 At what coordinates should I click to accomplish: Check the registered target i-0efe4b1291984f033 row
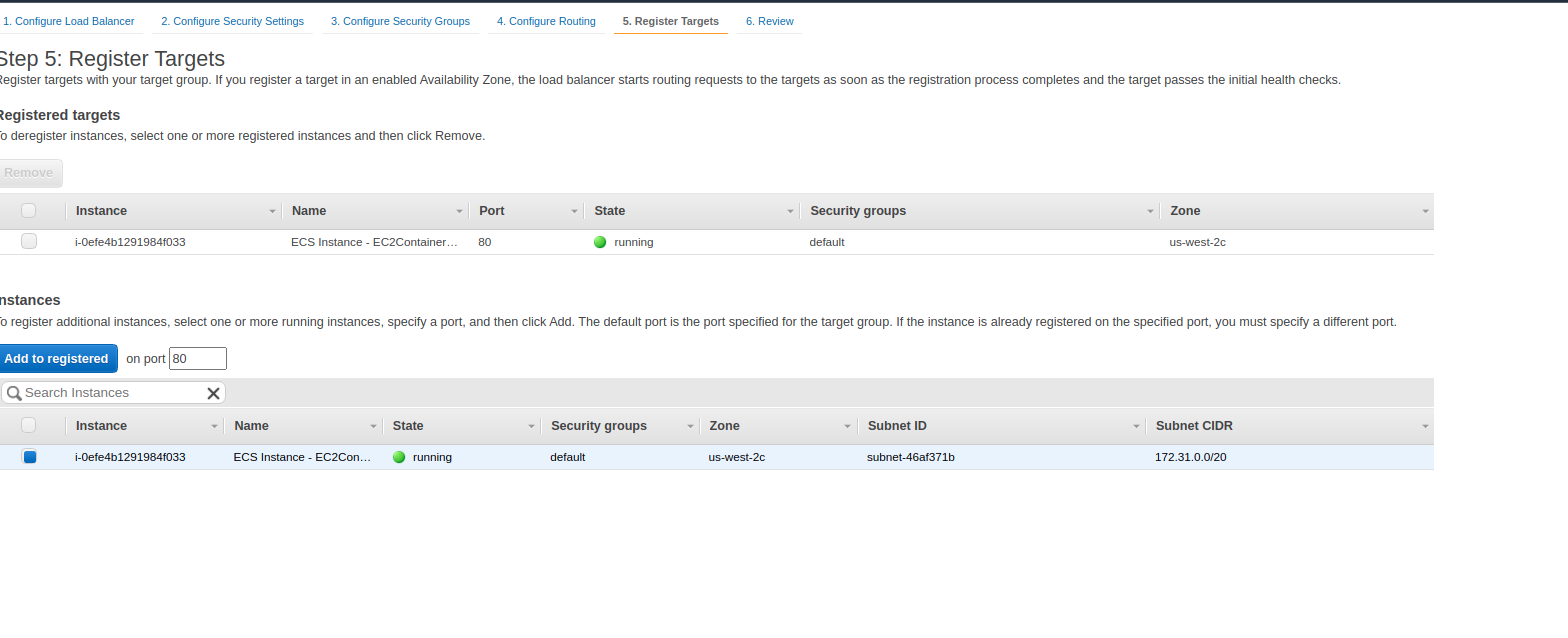pos(28,241)
